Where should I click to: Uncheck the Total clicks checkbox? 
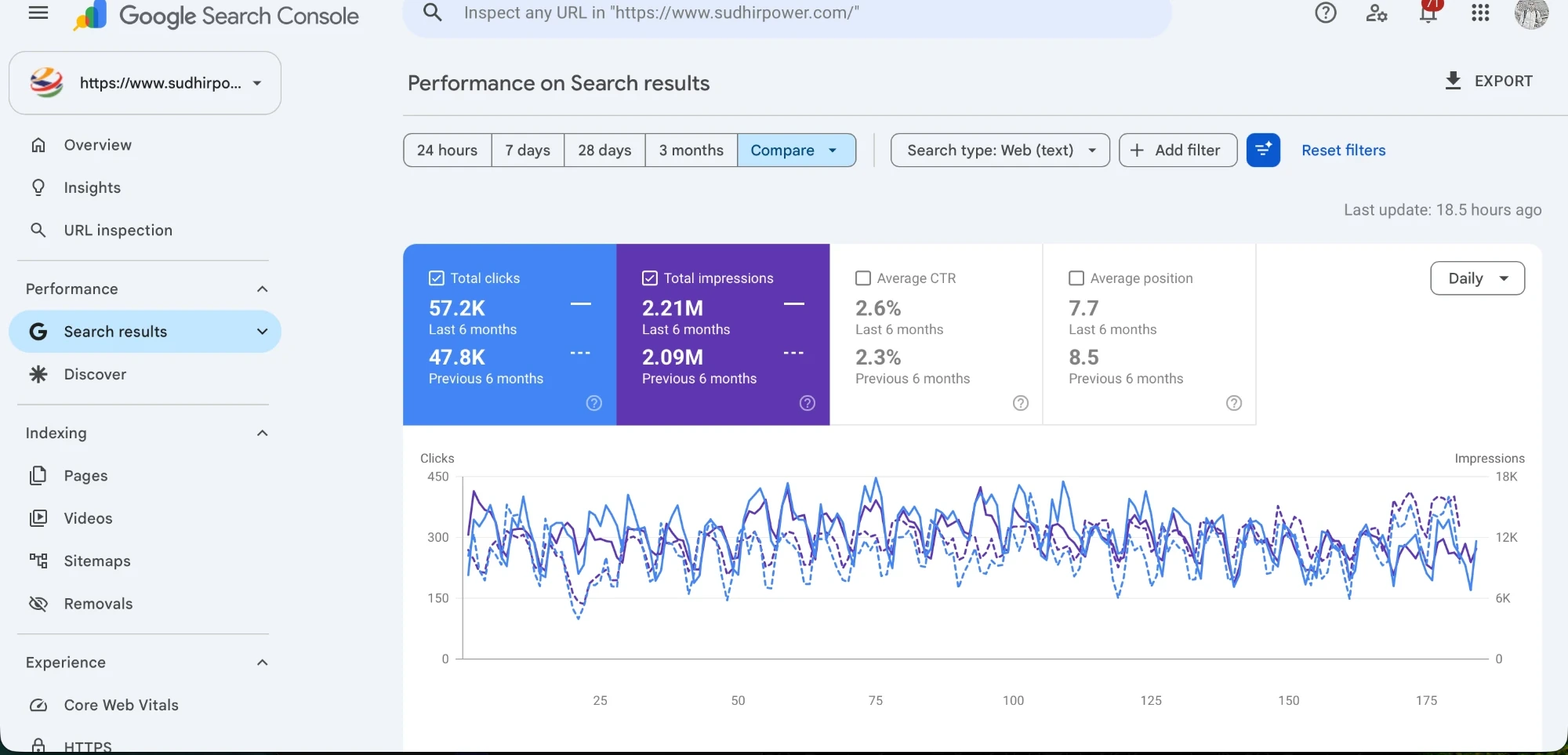(x=437, y=278)
